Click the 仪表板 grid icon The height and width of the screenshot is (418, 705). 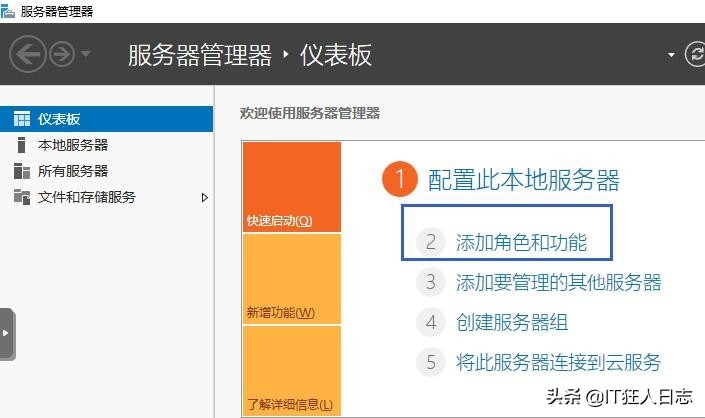point(22,119)
